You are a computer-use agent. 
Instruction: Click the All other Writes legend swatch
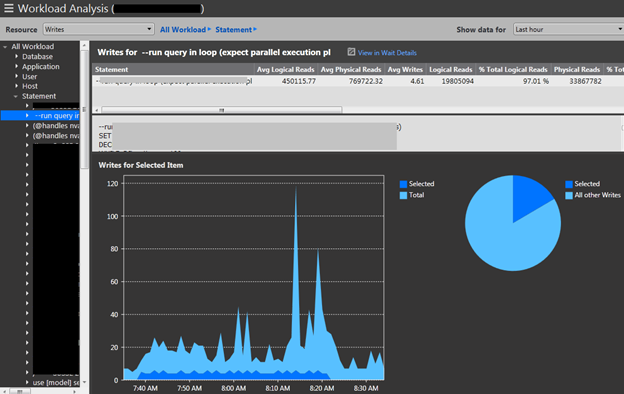pyautogui.click(x=569, y=195)
